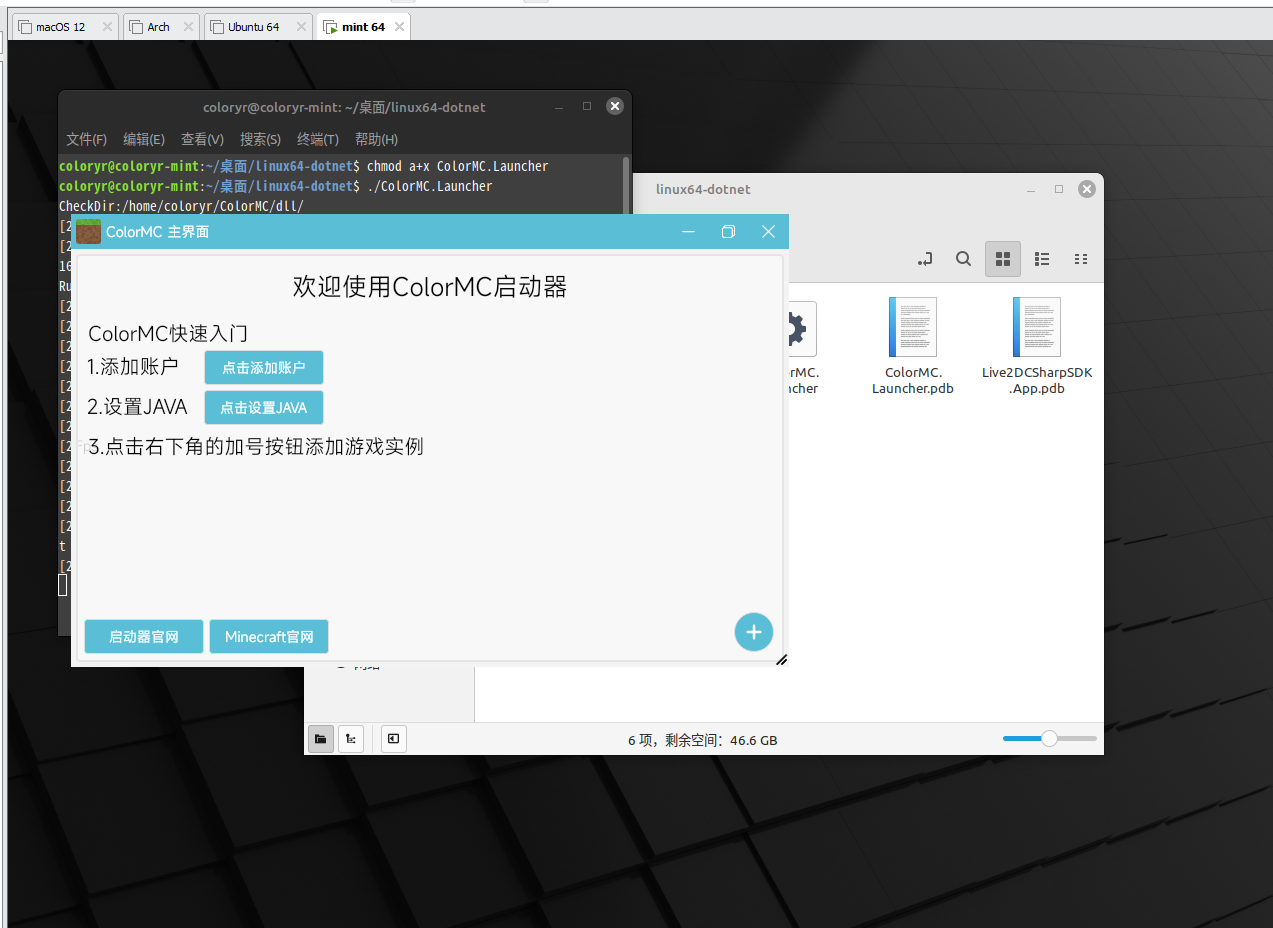Click the 点击设置JAVA button

264,408
